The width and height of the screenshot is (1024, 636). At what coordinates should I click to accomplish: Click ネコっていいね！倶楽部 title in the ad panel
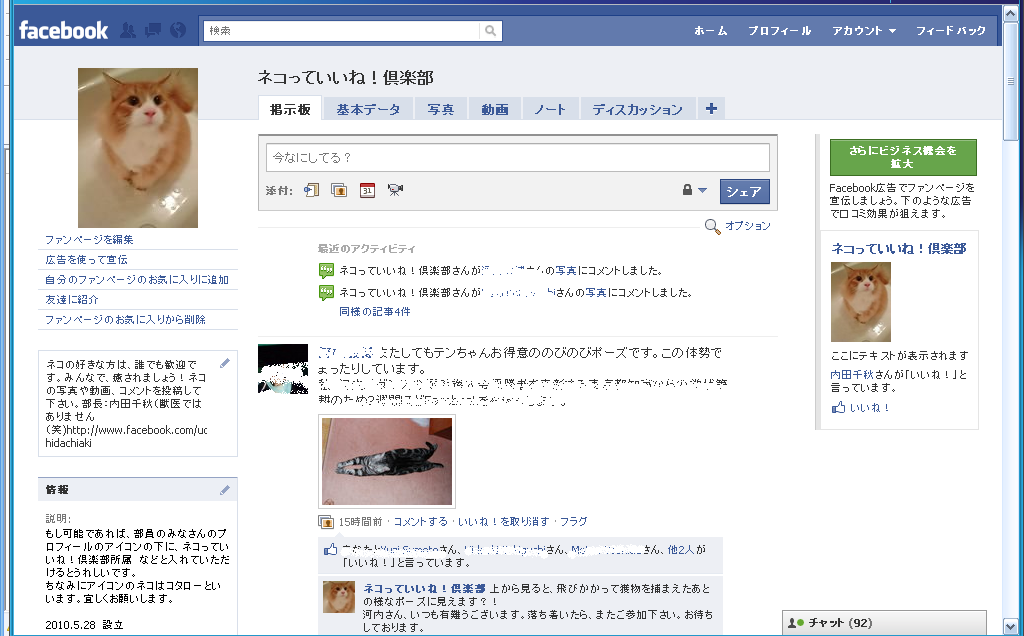click(899, 249)
